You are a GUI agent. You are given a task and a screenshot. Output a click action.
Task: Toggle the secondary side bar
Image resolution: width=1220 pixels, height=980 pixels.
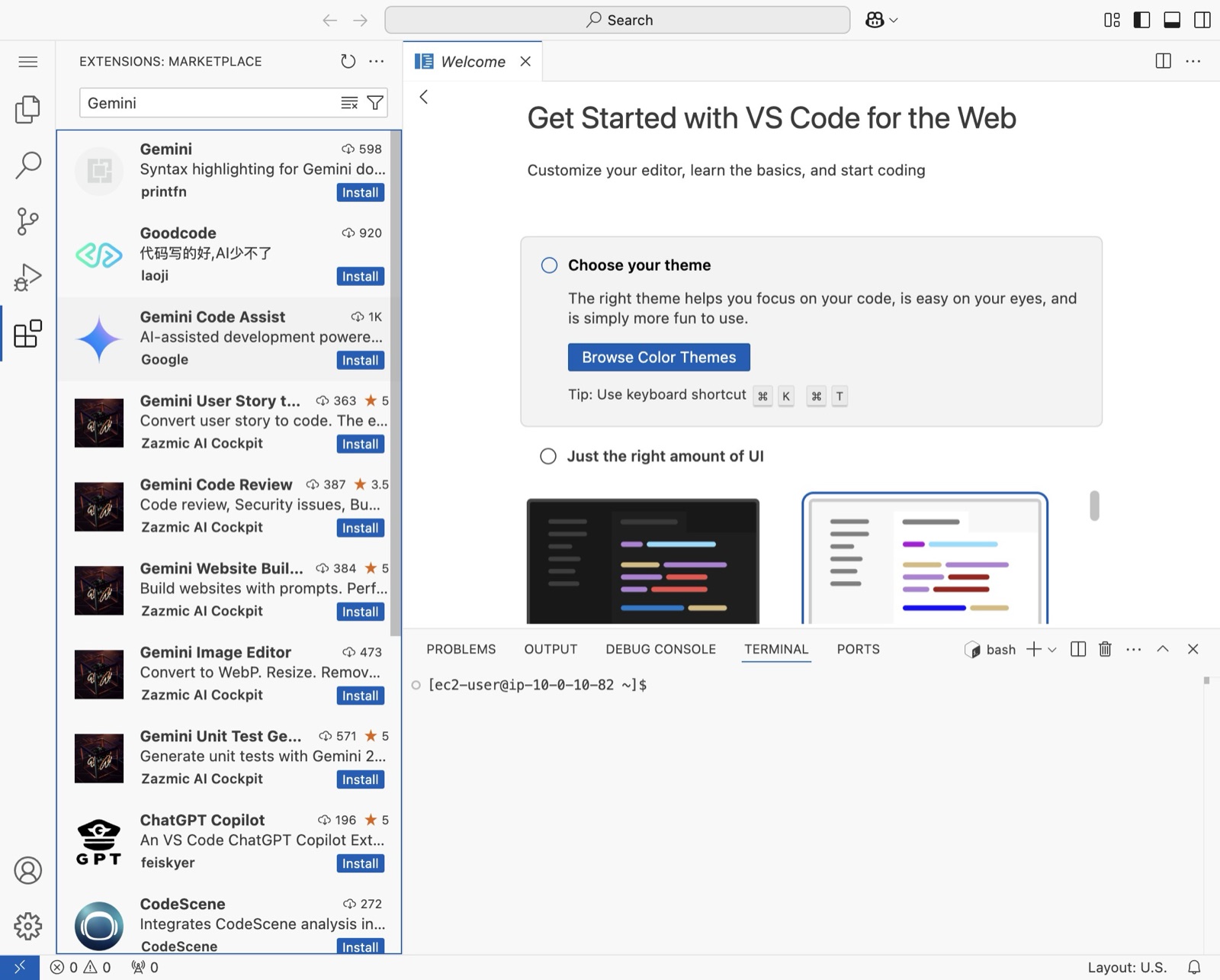click(1202, 20)
